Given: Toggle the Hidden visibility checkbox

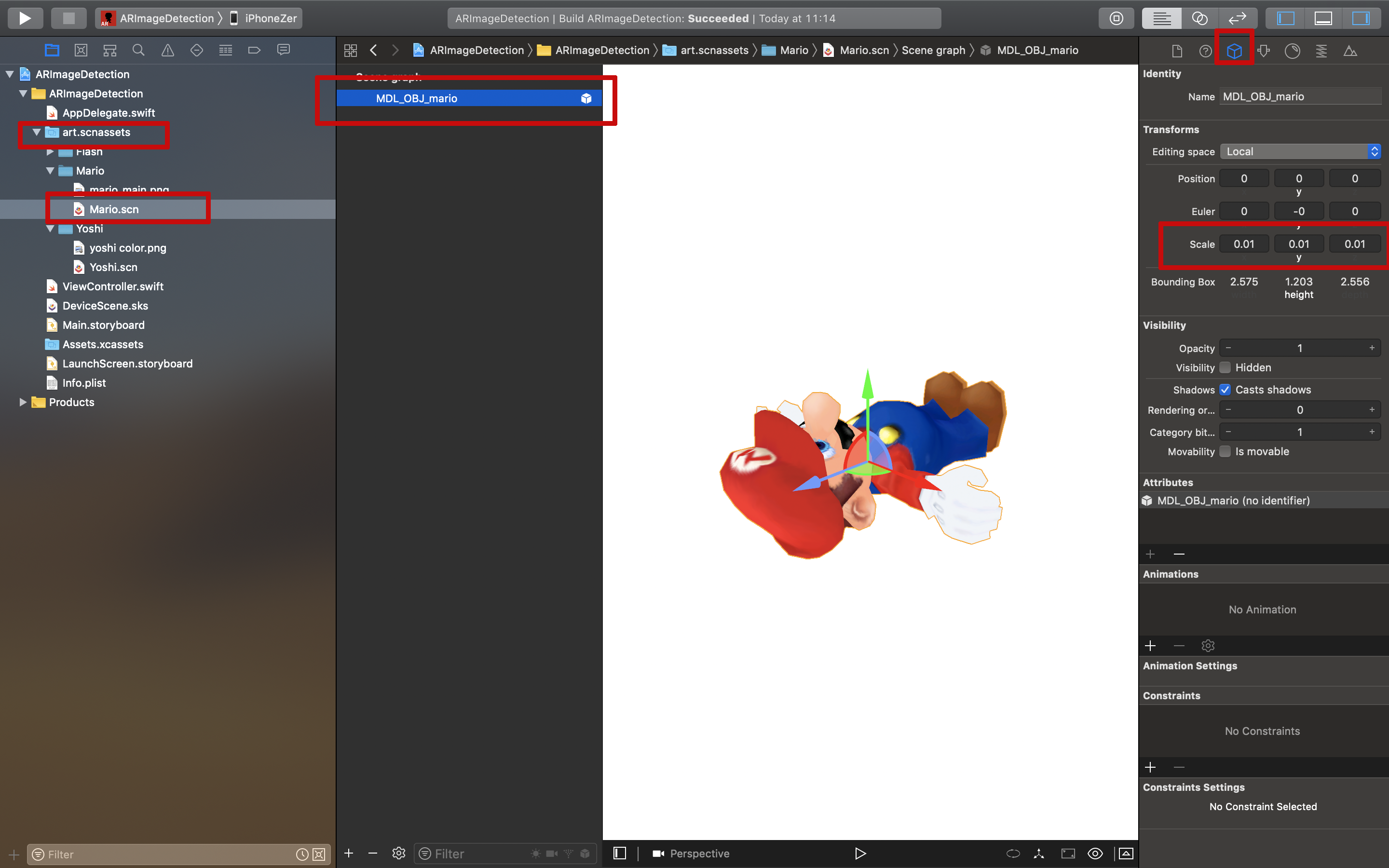Looking at the screenshot, I should click(1225, 367).
